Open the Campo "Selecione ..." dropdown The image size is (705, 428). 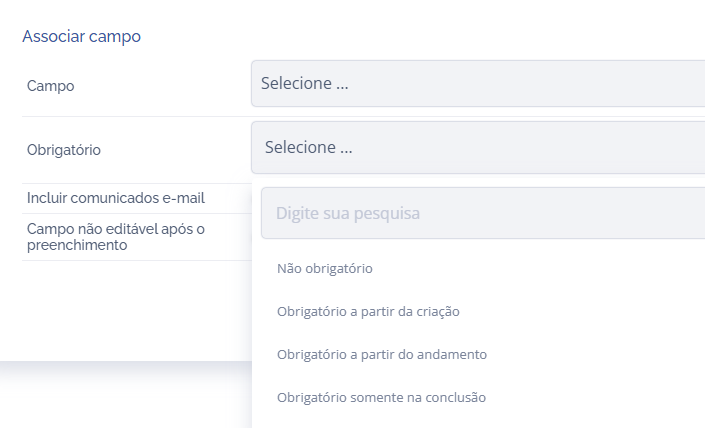478,84
